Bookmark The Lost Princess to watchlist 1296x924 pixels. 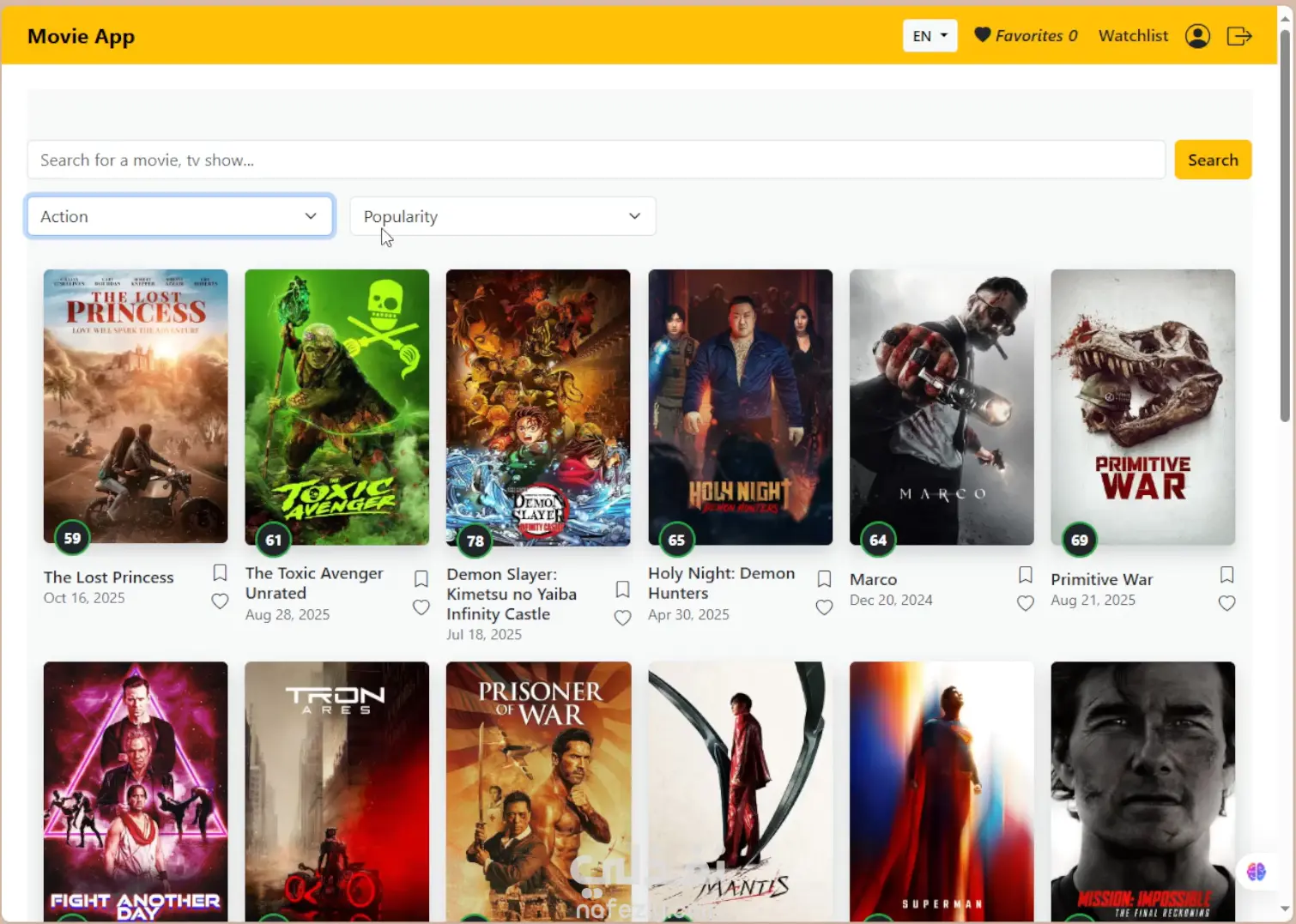click(x=220, y=572)
